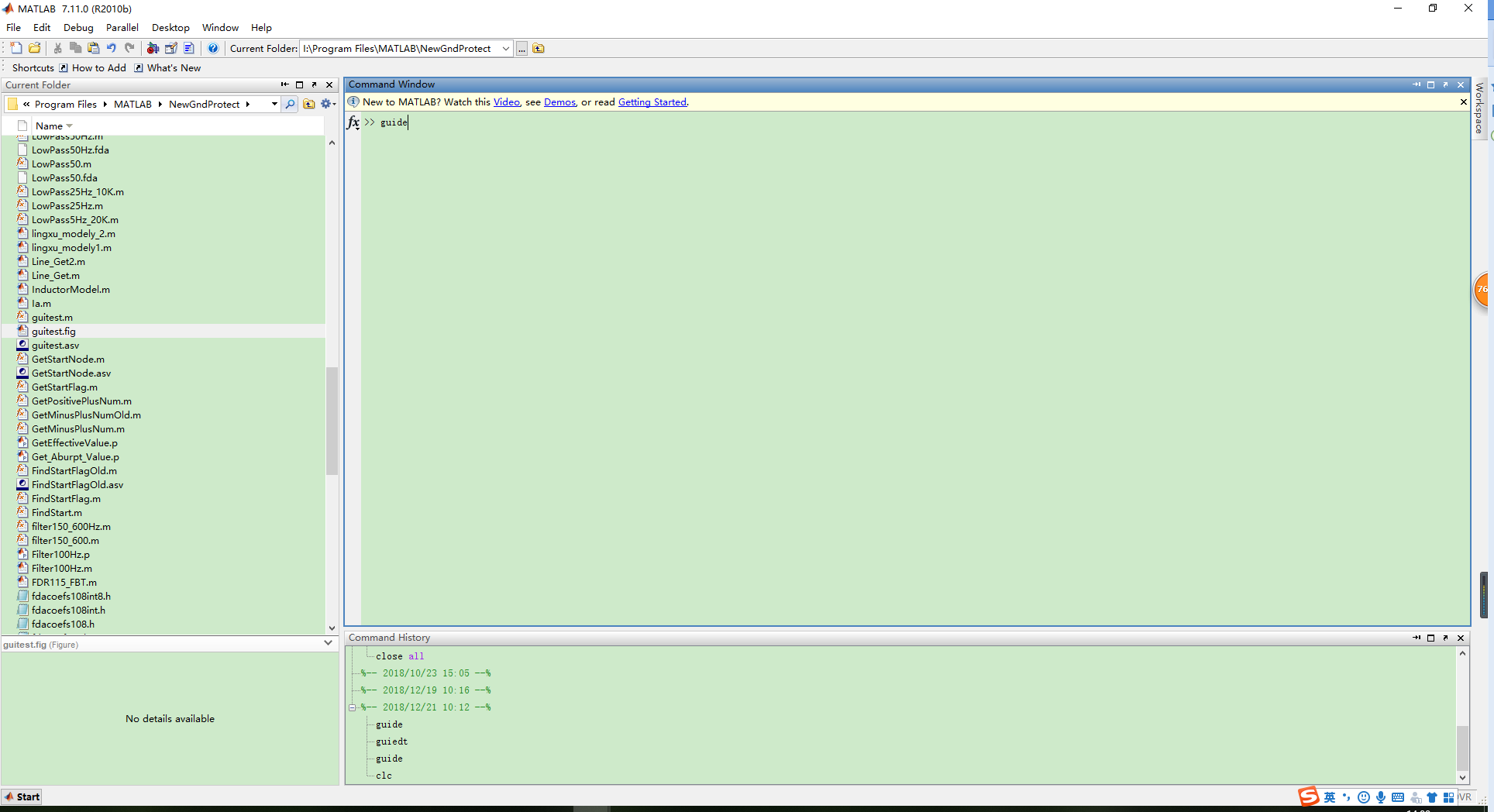Maximize the Command History panel
Screen dimensions: 1494x812
(1430, 638)
